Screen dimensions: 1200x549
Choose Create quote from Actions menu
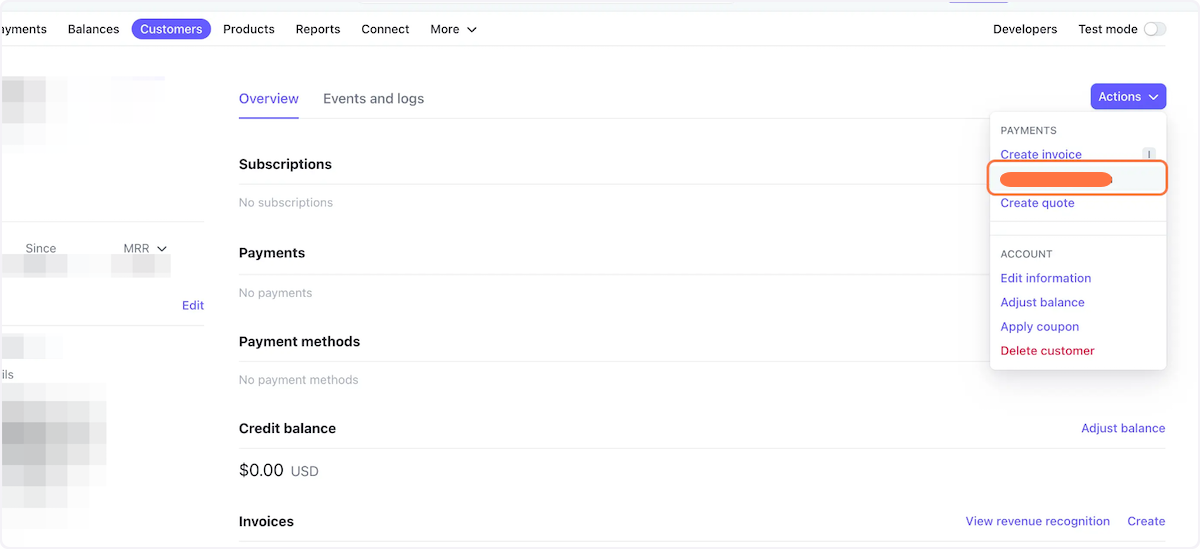(1037, 203)
